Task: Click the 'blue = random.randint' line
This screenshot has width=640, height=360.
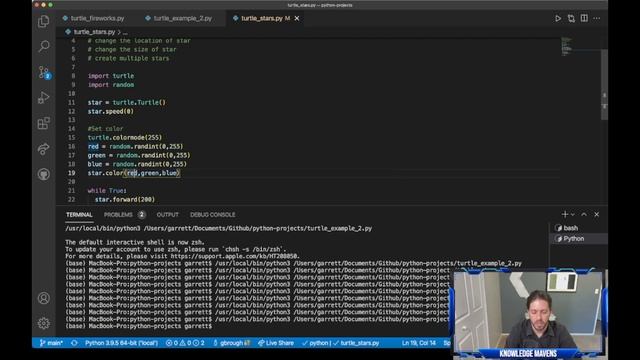Action: tap(137, 164)
